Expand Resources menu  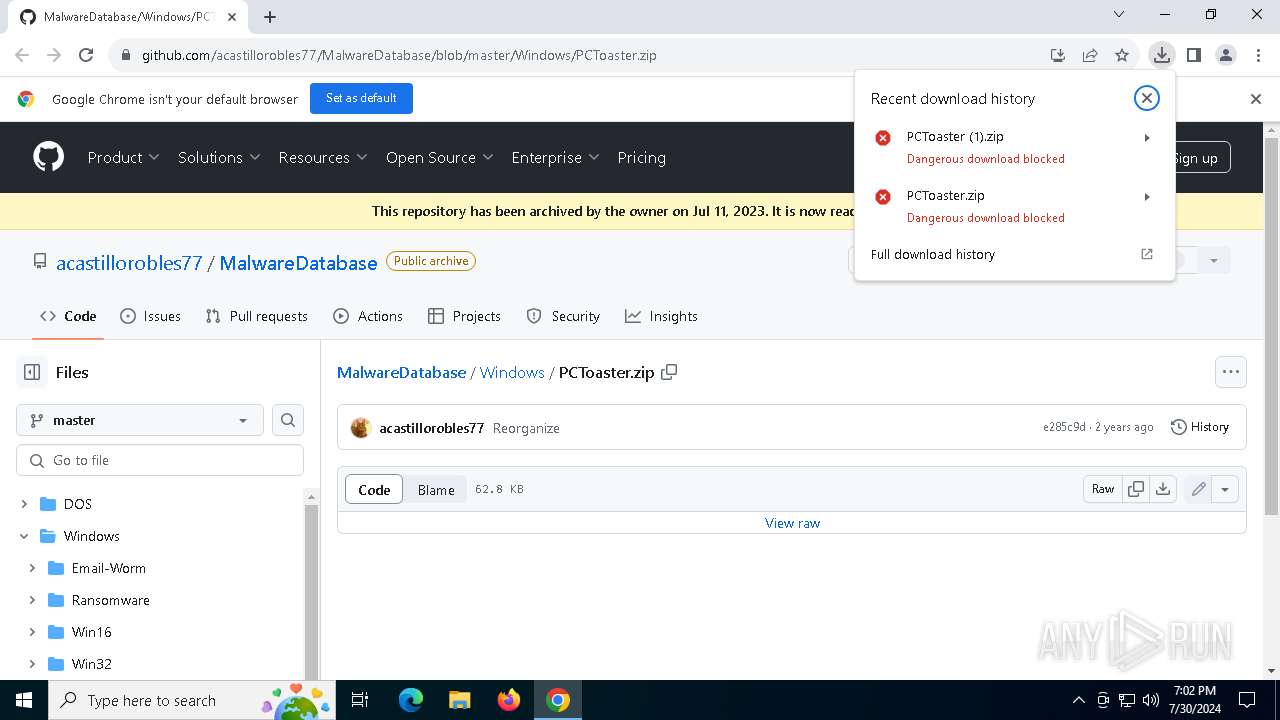click(323, 157)
